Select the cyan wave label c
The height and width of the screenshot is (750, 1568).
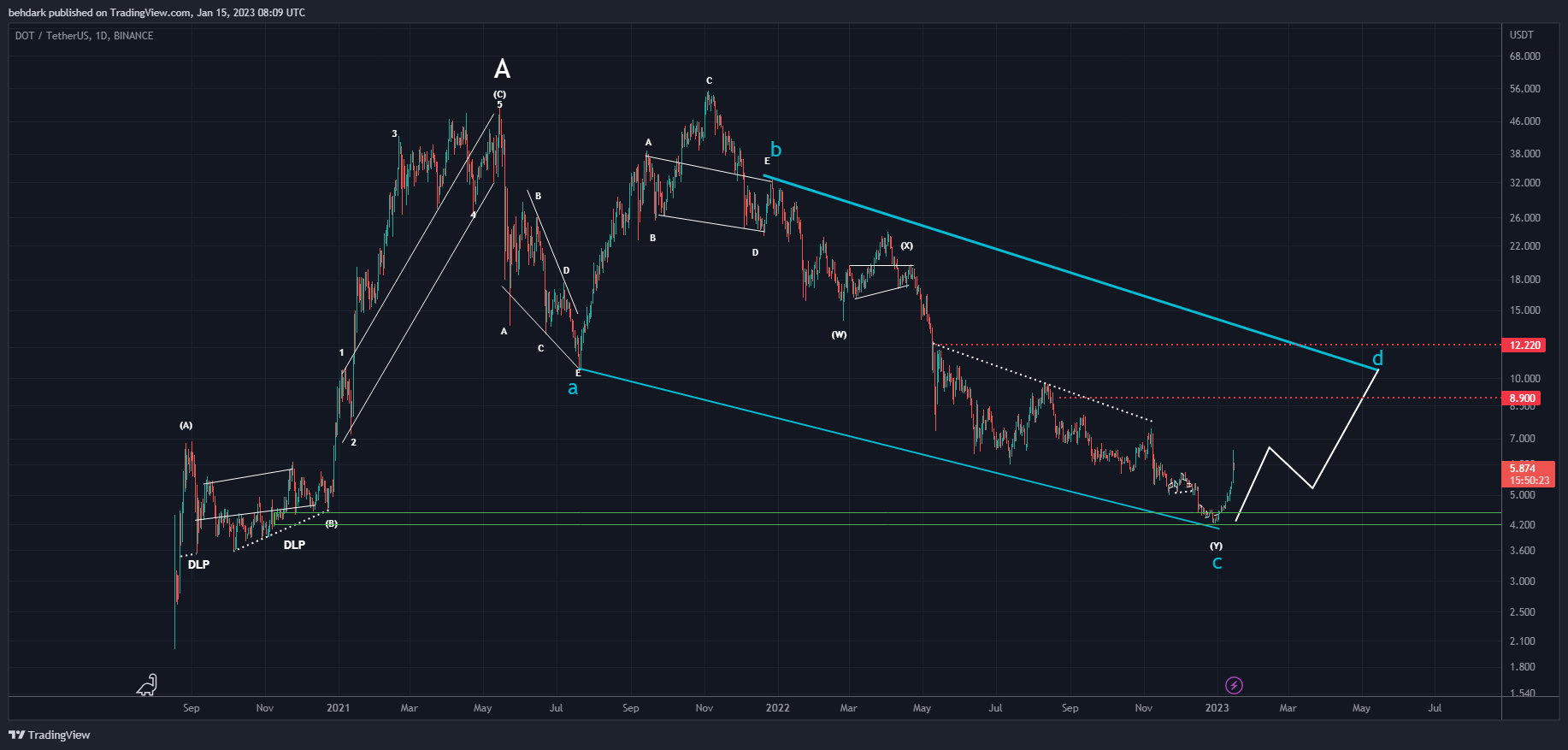coord(1217,563)
